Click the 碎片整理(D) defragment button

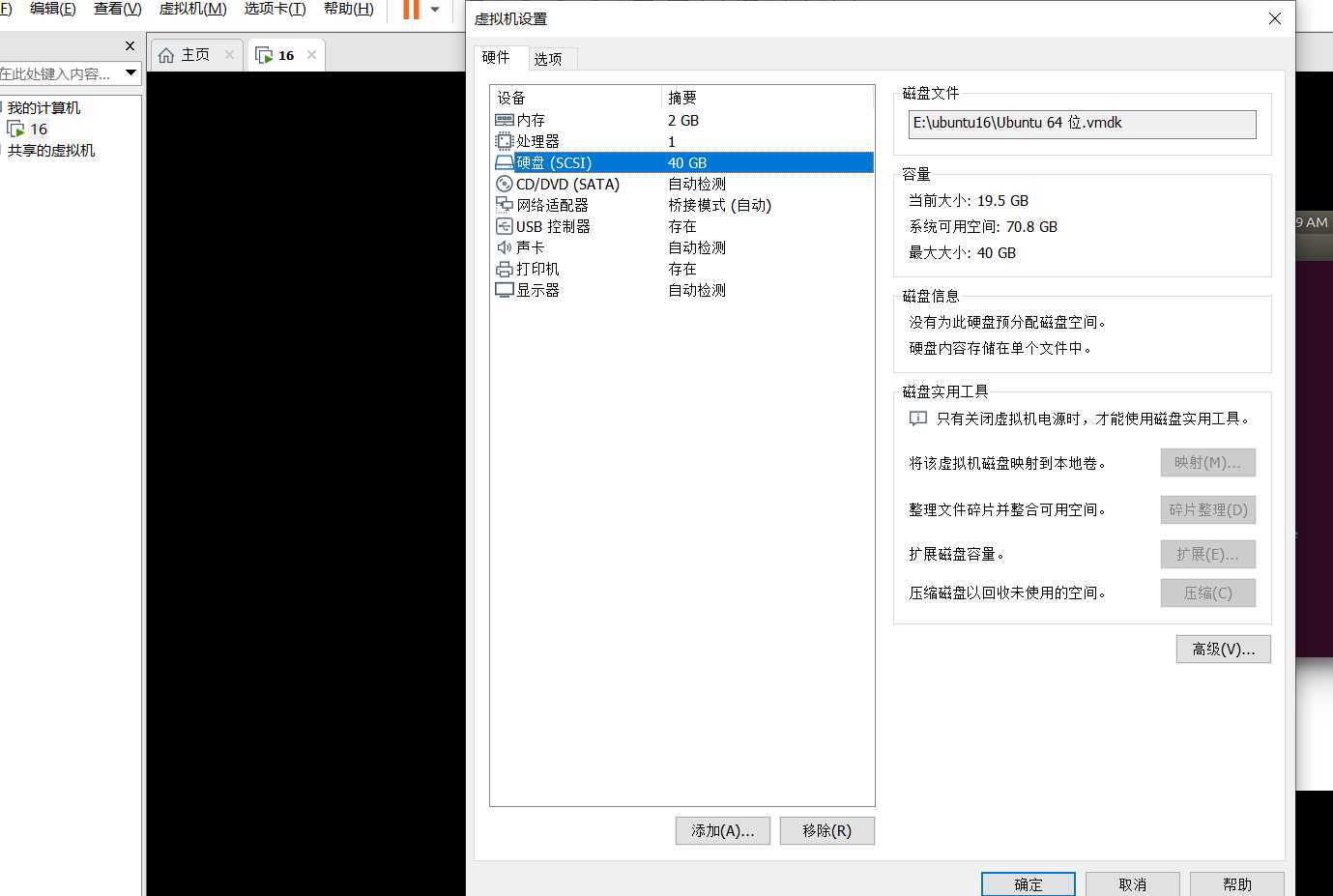1208,510
